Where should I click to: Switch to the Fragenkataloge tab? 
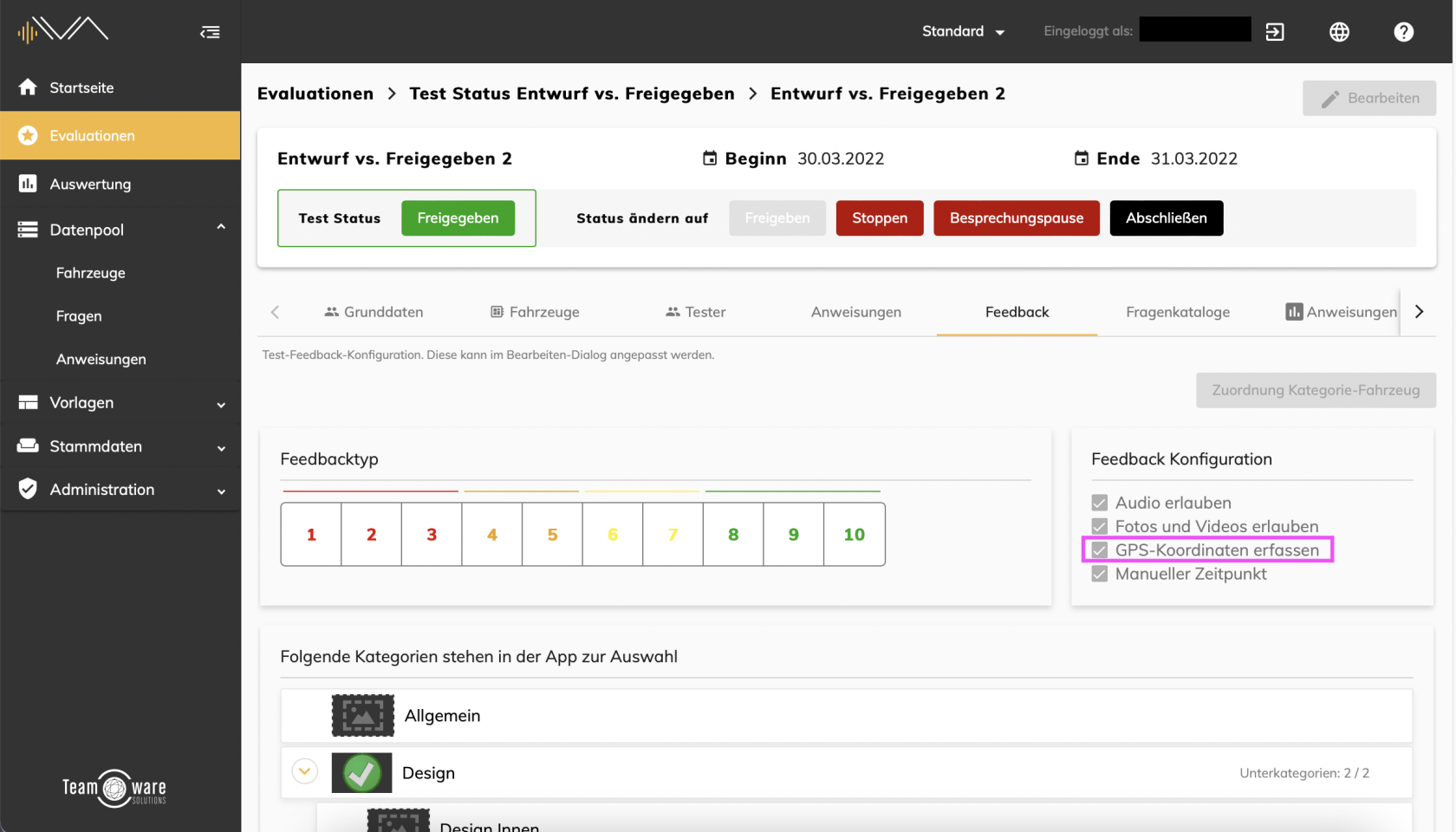click(1178, 312)
